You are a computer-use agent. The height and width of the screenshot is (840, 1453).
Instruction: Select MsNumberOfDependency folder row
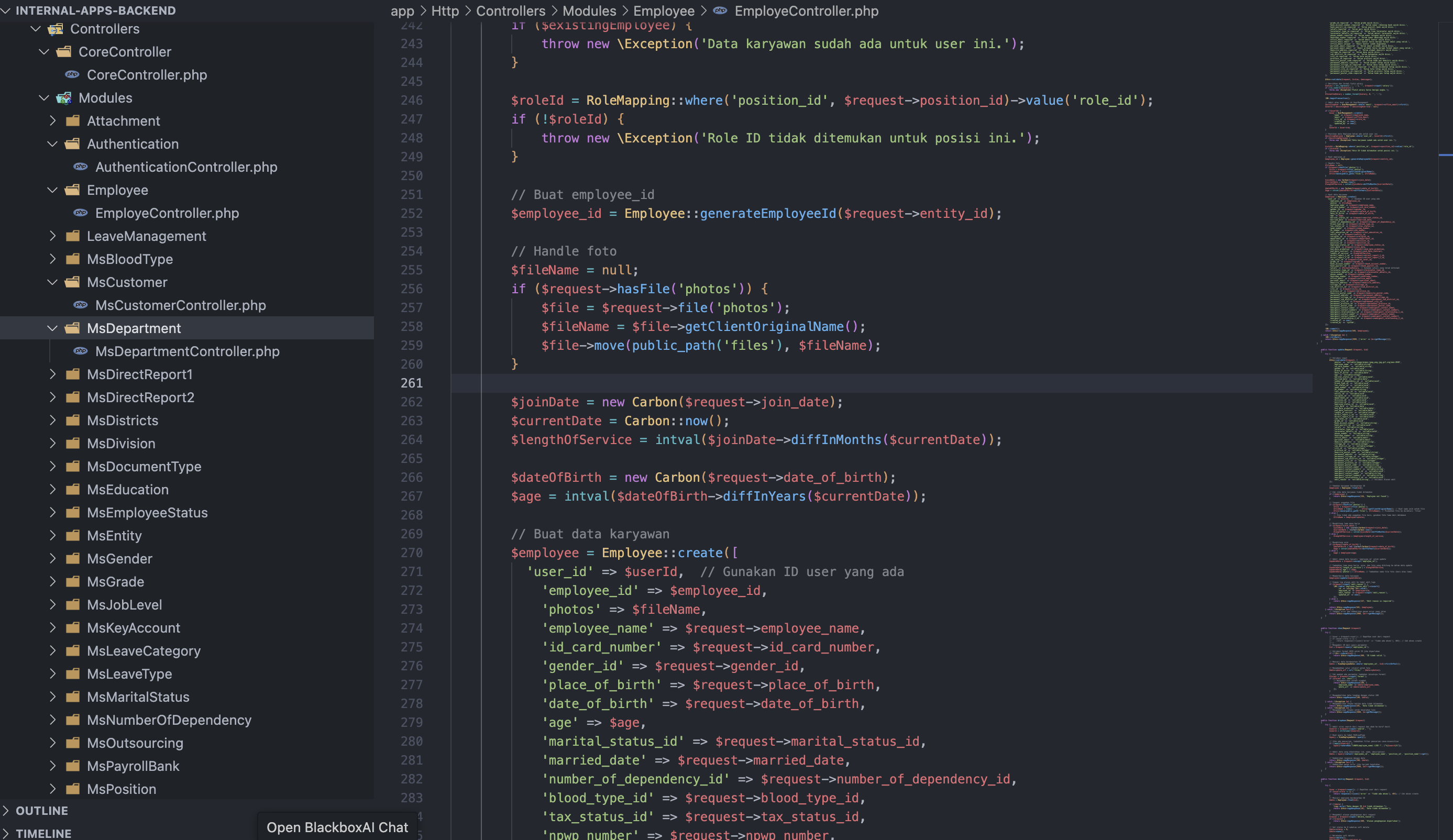click(x=187, y=720)
